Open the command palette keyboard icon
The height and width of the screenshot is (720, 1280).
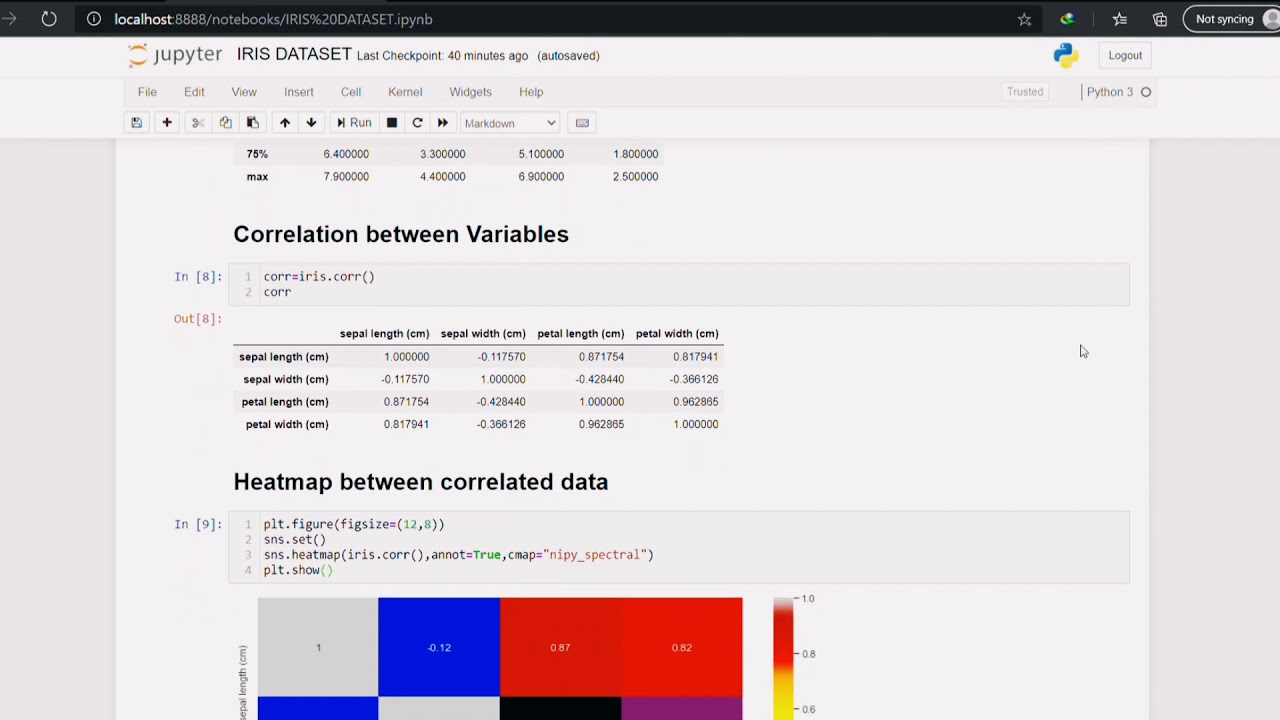tap(582, 123)
